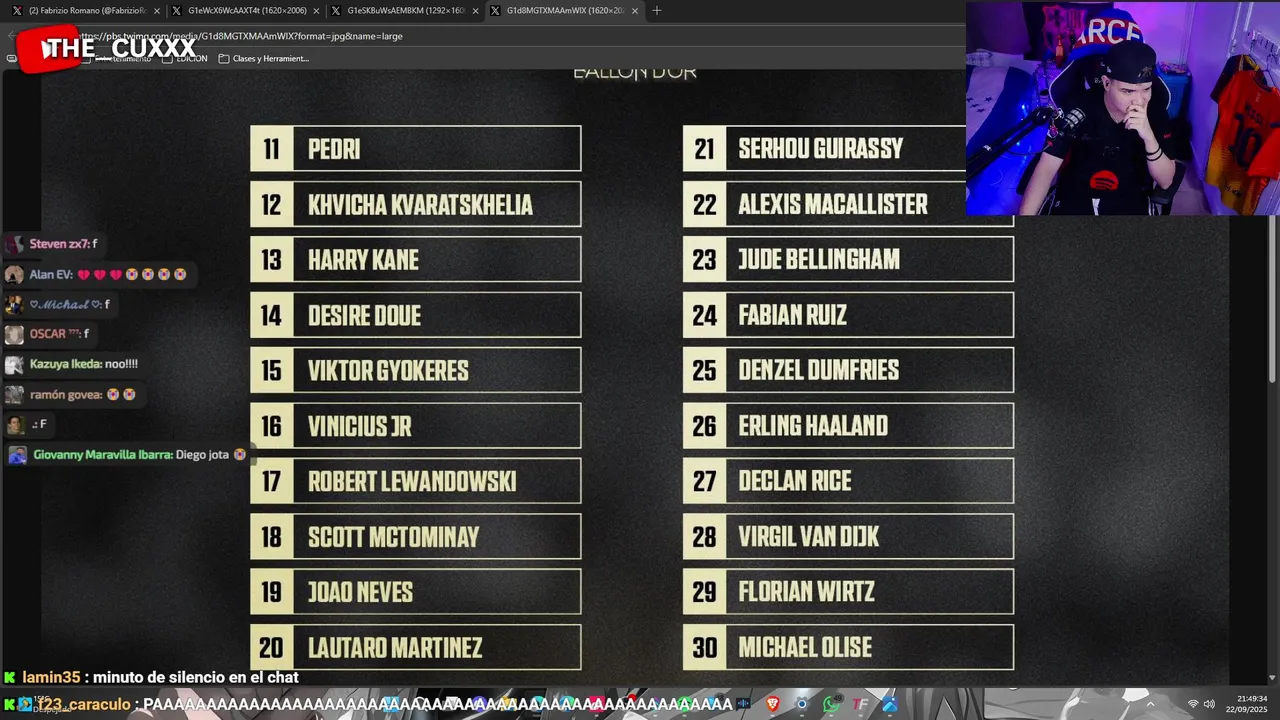Viewport: 1280px width, 720px height.
Task: Click rank 29 FLORIAN WIRTZ
Action: [x=848, y=591]
